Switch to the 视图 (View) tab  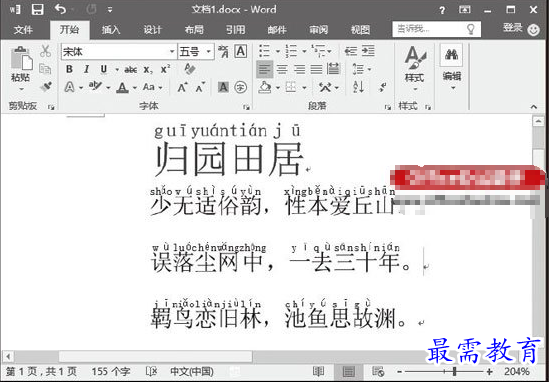[x=360, y=30]
